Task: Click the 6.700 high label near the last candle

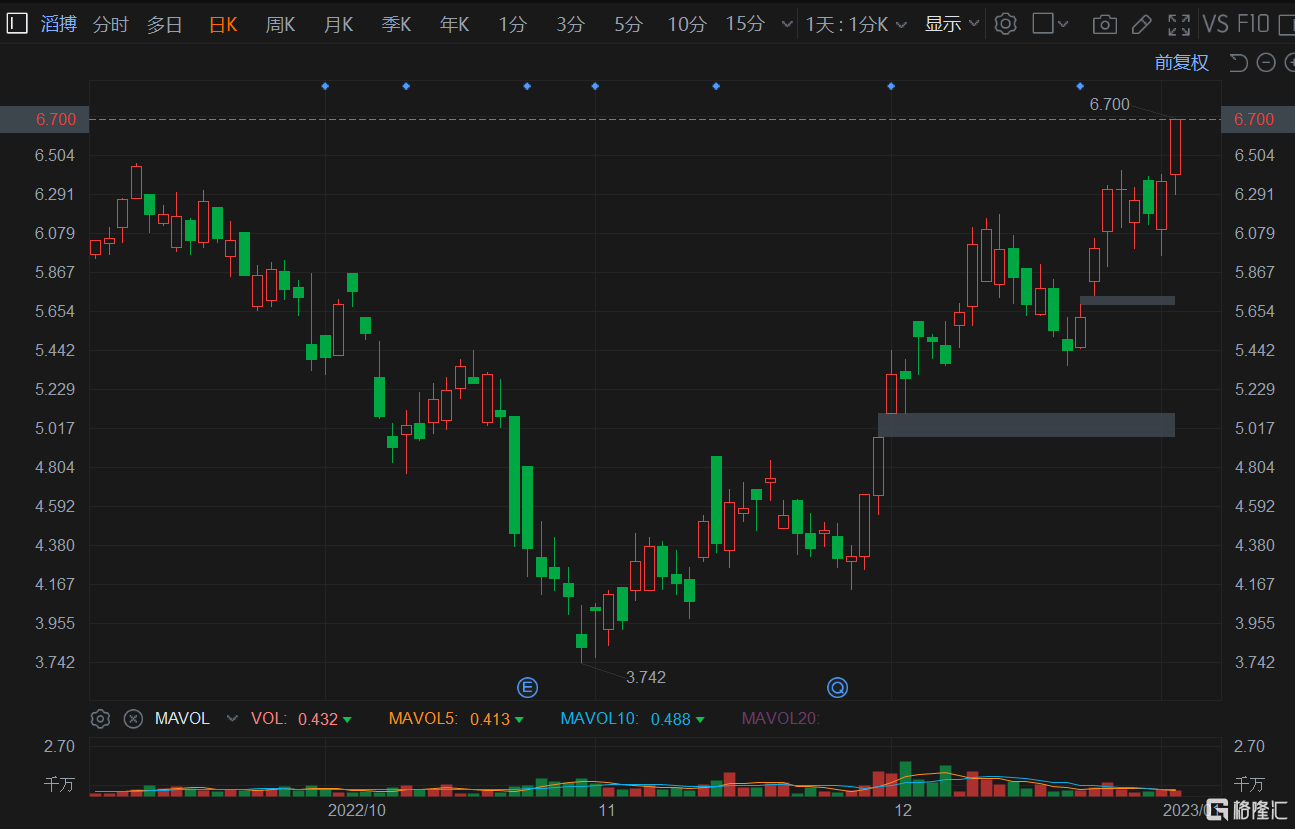Action: pyautogui.click(x=1109, y=104)
